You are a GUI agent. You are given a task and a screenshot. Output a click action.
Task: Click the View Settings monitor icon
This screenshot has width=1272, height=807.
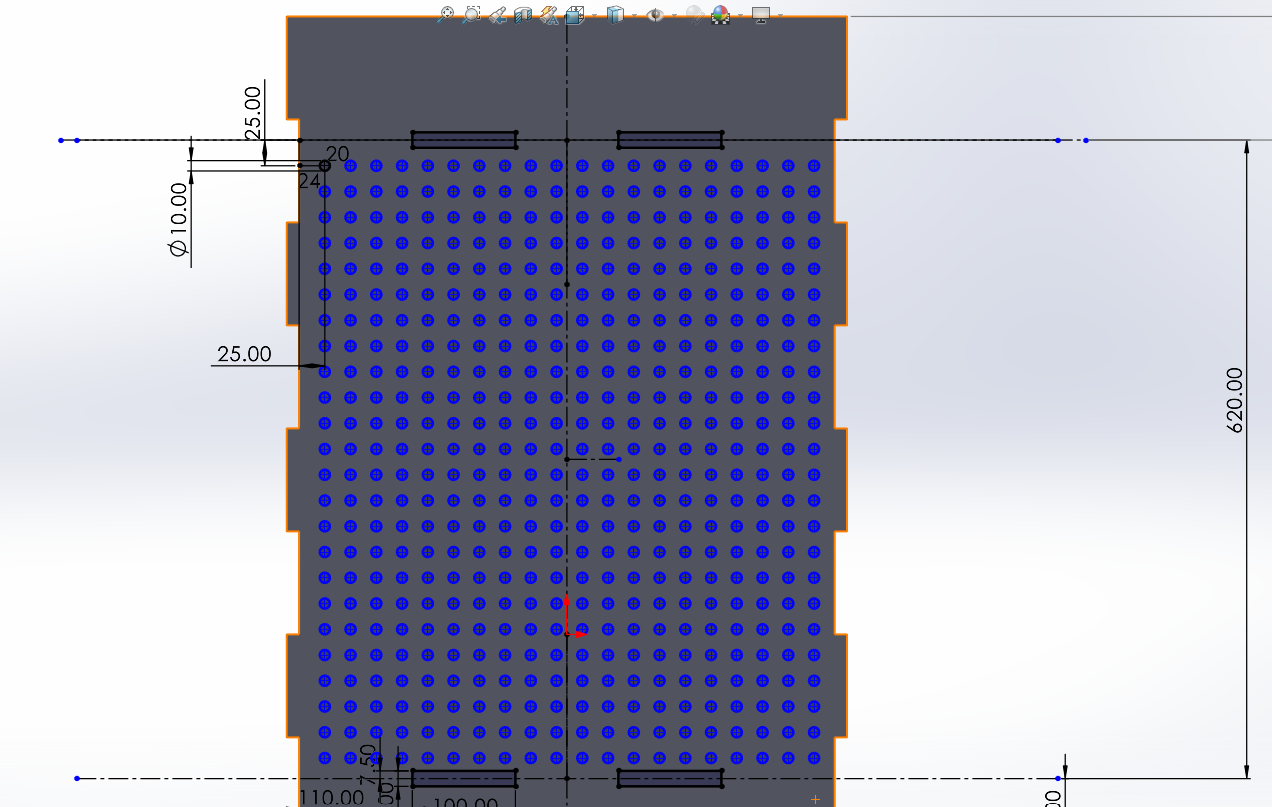click(760, 15)
